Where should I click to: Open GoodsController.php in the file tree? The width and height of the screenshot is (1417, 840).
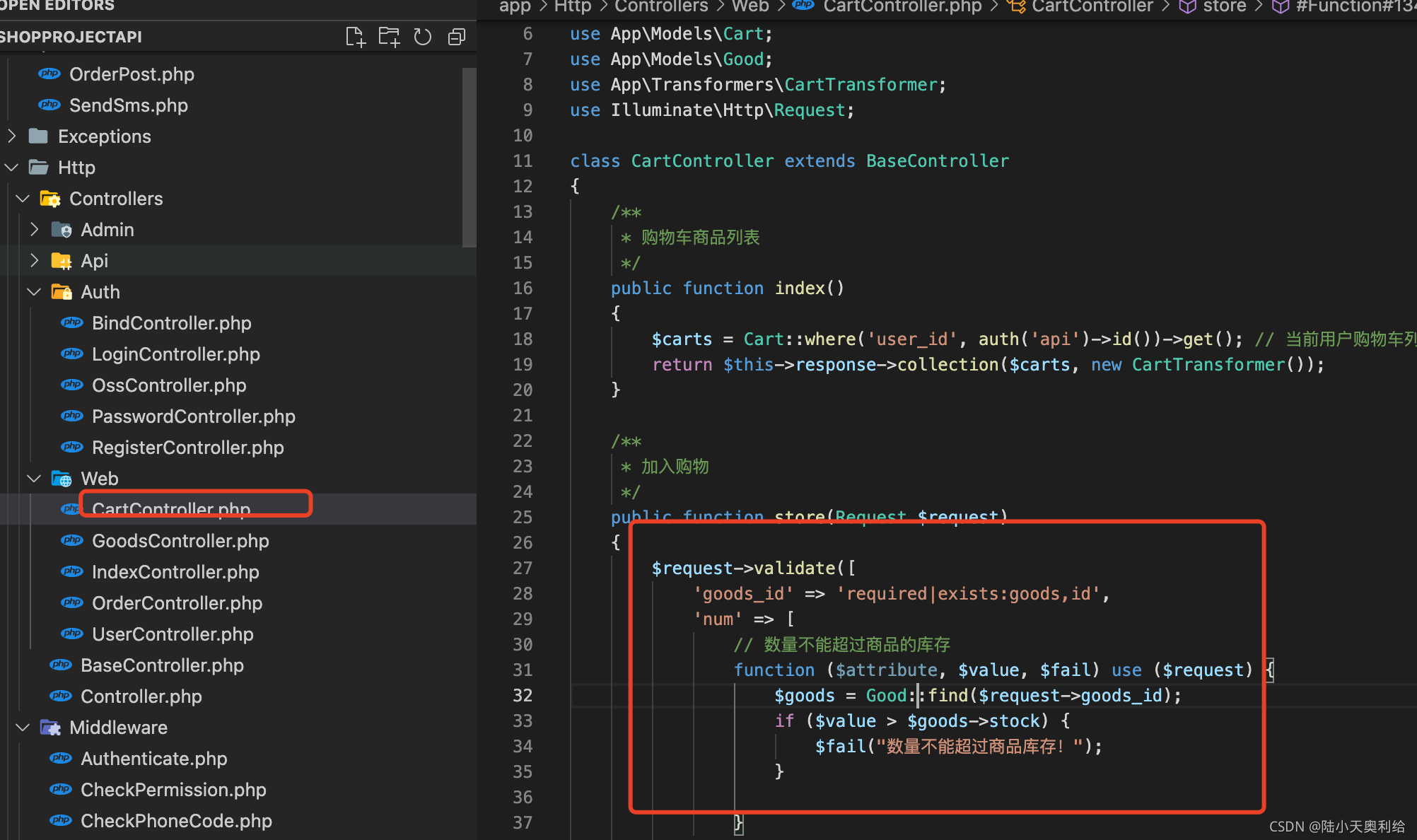tap(180, 541)
